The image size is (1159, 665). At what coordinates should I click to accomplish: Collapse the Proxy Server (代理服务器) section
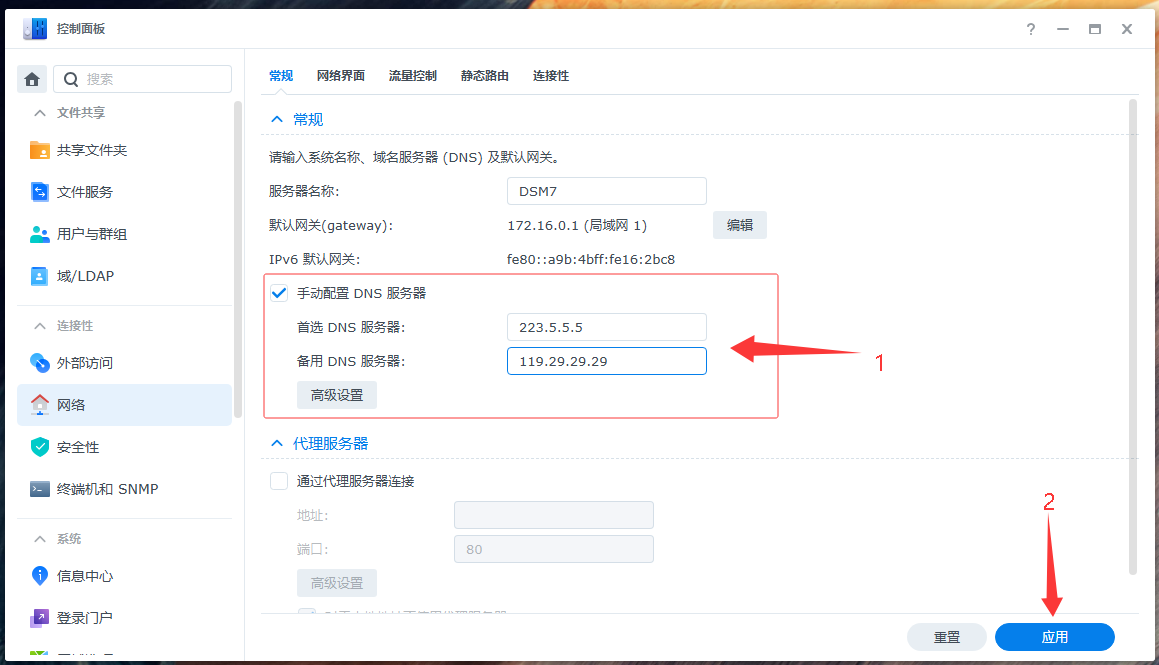277,443
